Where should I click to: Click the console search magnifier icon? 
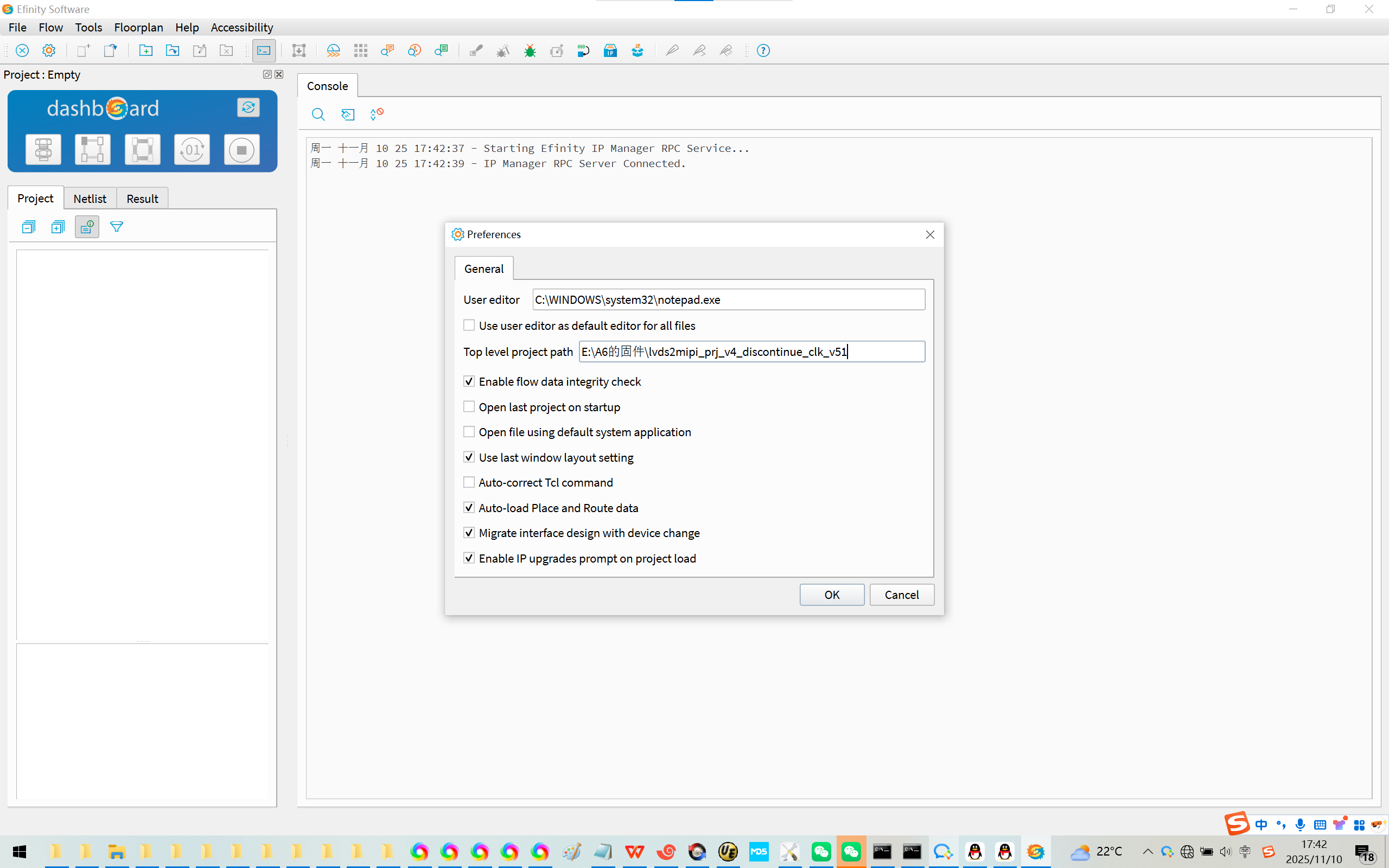(x=318, y=114)
